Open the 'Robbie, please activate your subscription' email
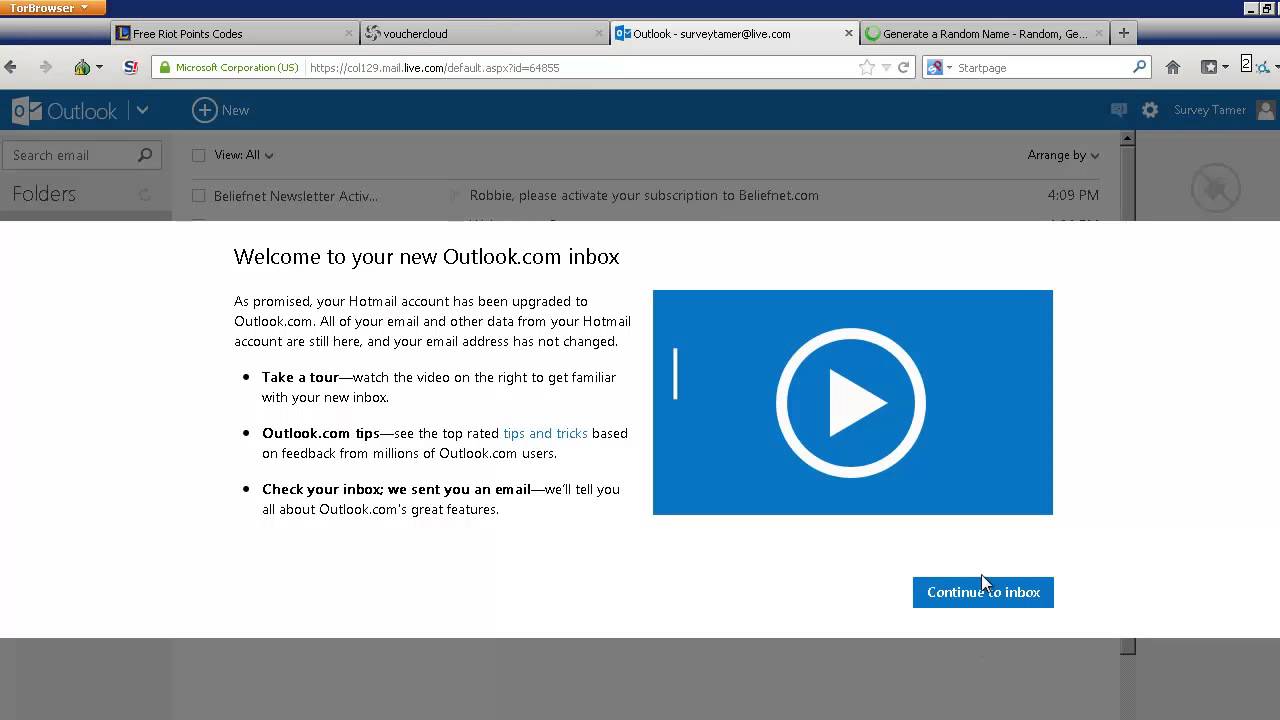This screenshot has width=1280, height=720. [x=644, y=195]
